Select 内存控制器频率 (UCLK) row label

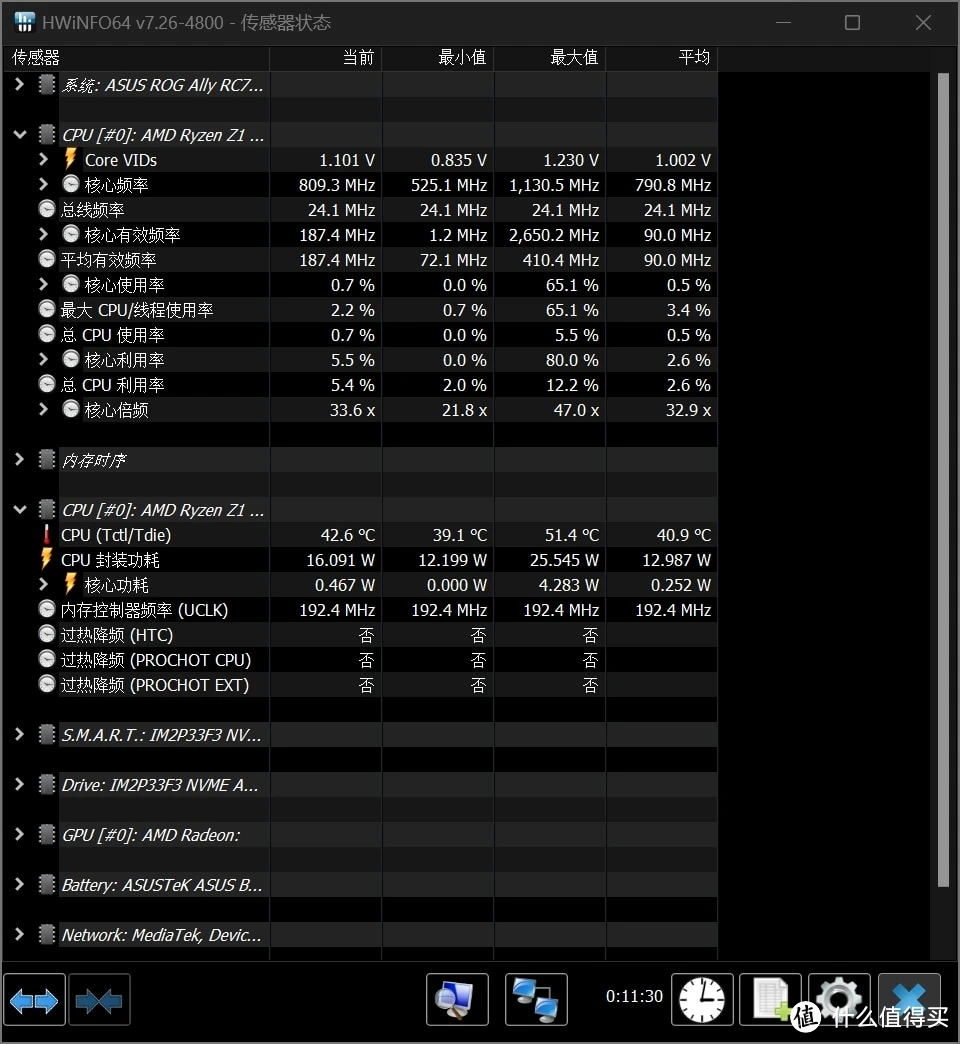pos(144,610)
